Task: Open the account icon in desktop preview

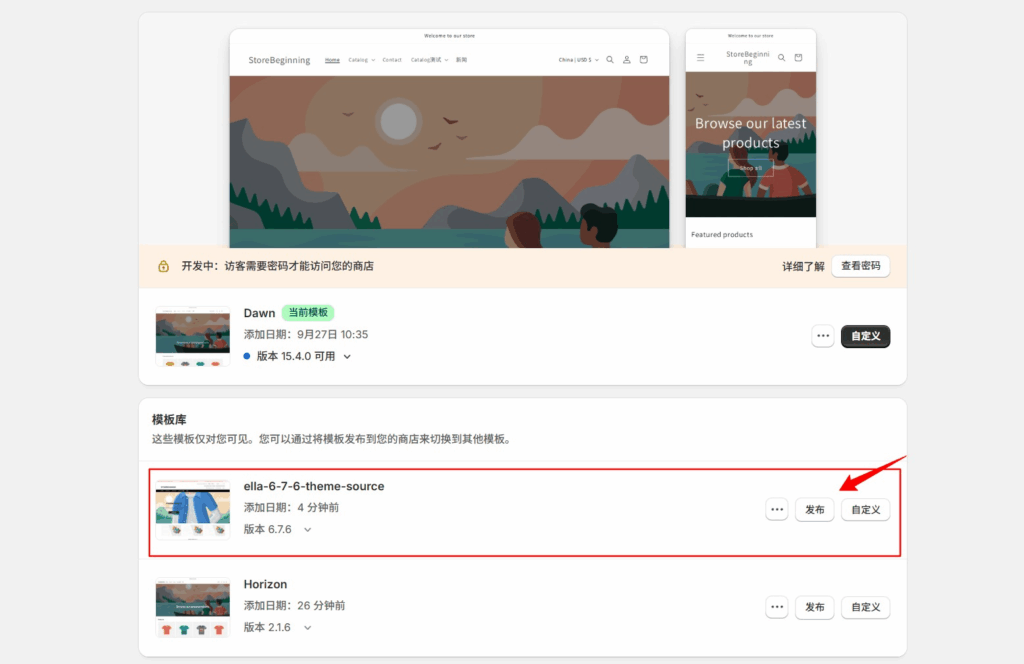Action: coord(627,60)
